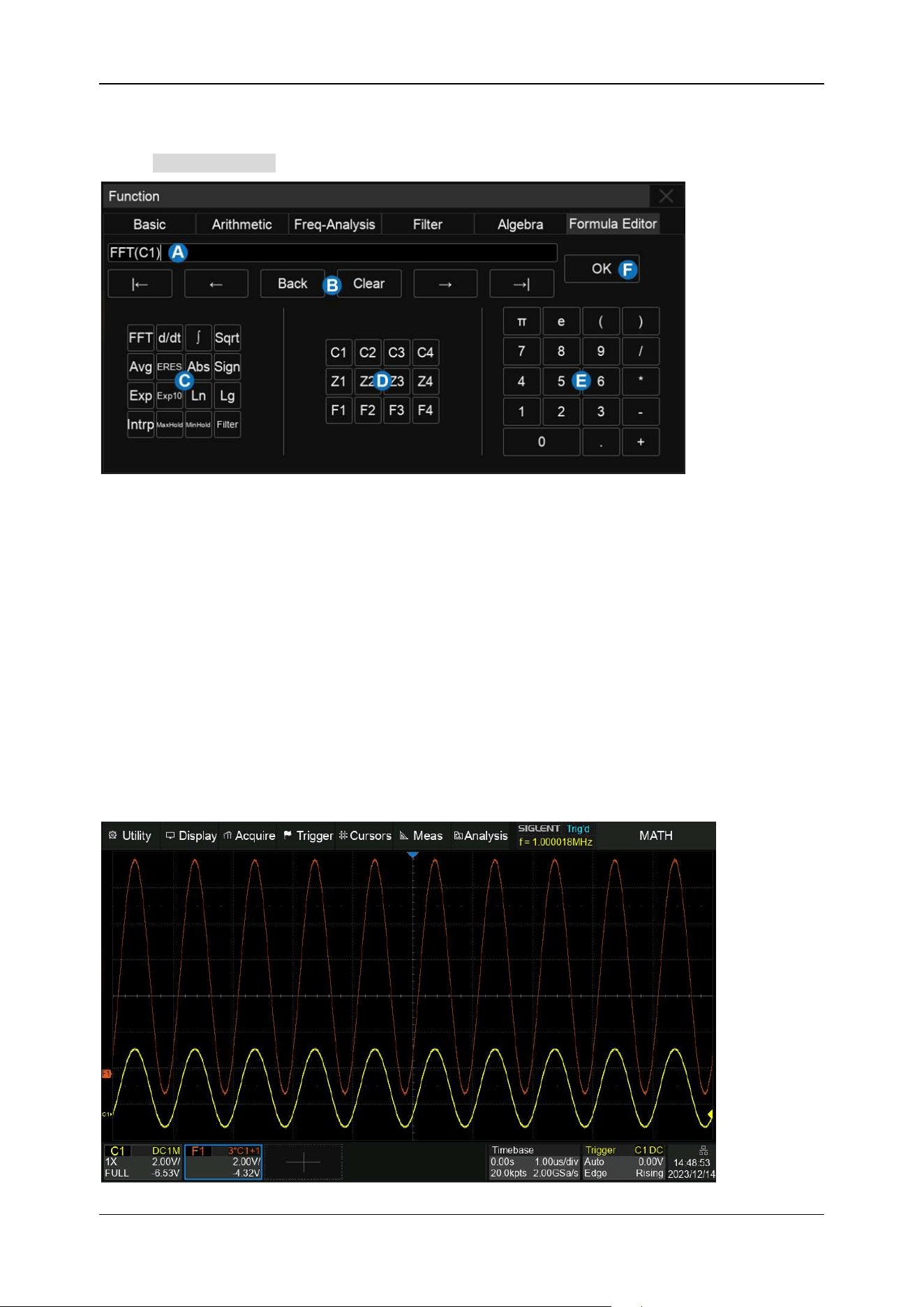Insert the integral function
Viewport: 924px width, 1307px height.
(198, 338)
